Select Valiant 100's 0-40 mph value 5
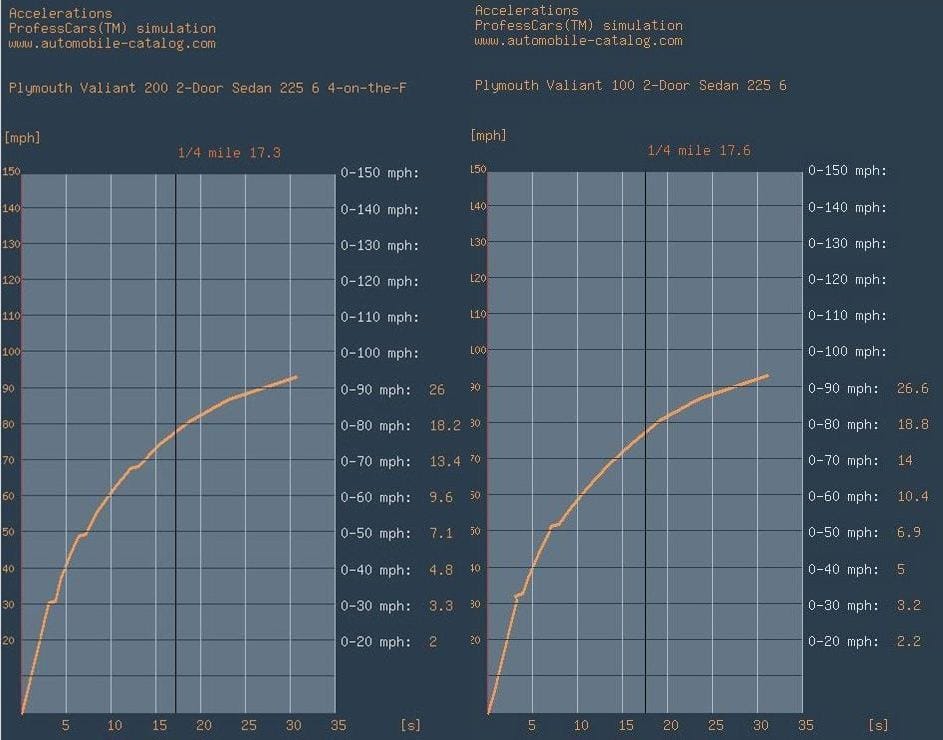 (900, 569)
